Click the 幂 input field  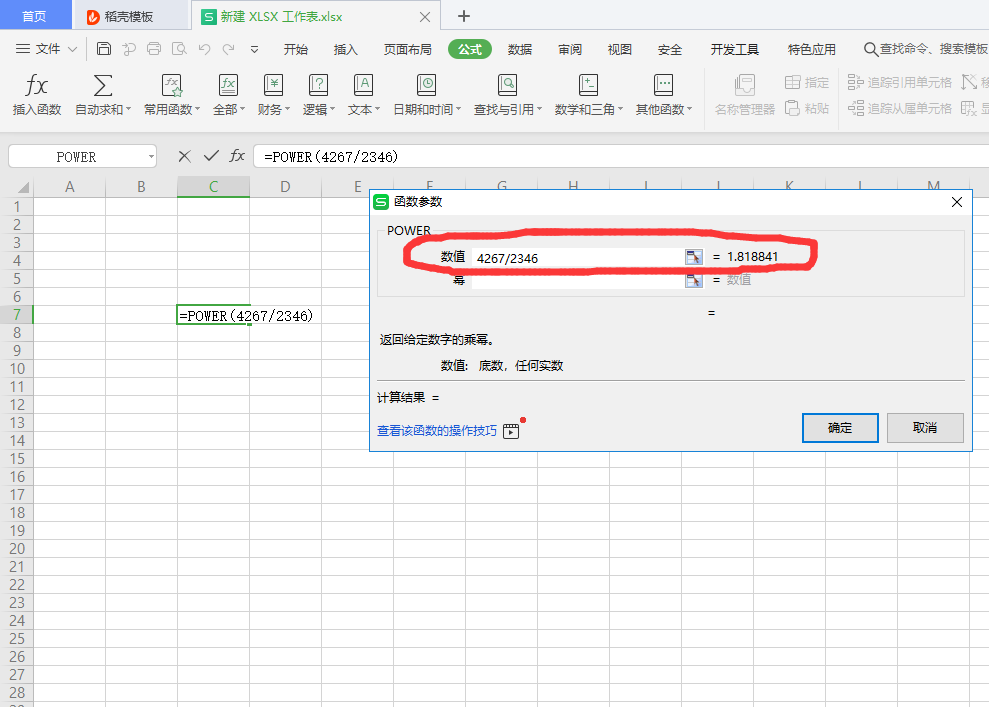click(576, 280)
